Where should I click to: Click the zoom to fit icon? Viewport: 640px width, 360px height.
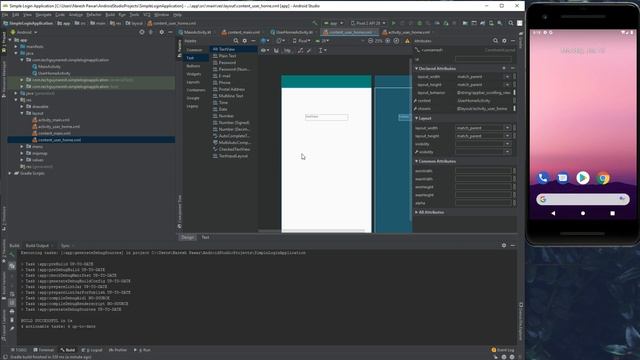pos(396,41)
